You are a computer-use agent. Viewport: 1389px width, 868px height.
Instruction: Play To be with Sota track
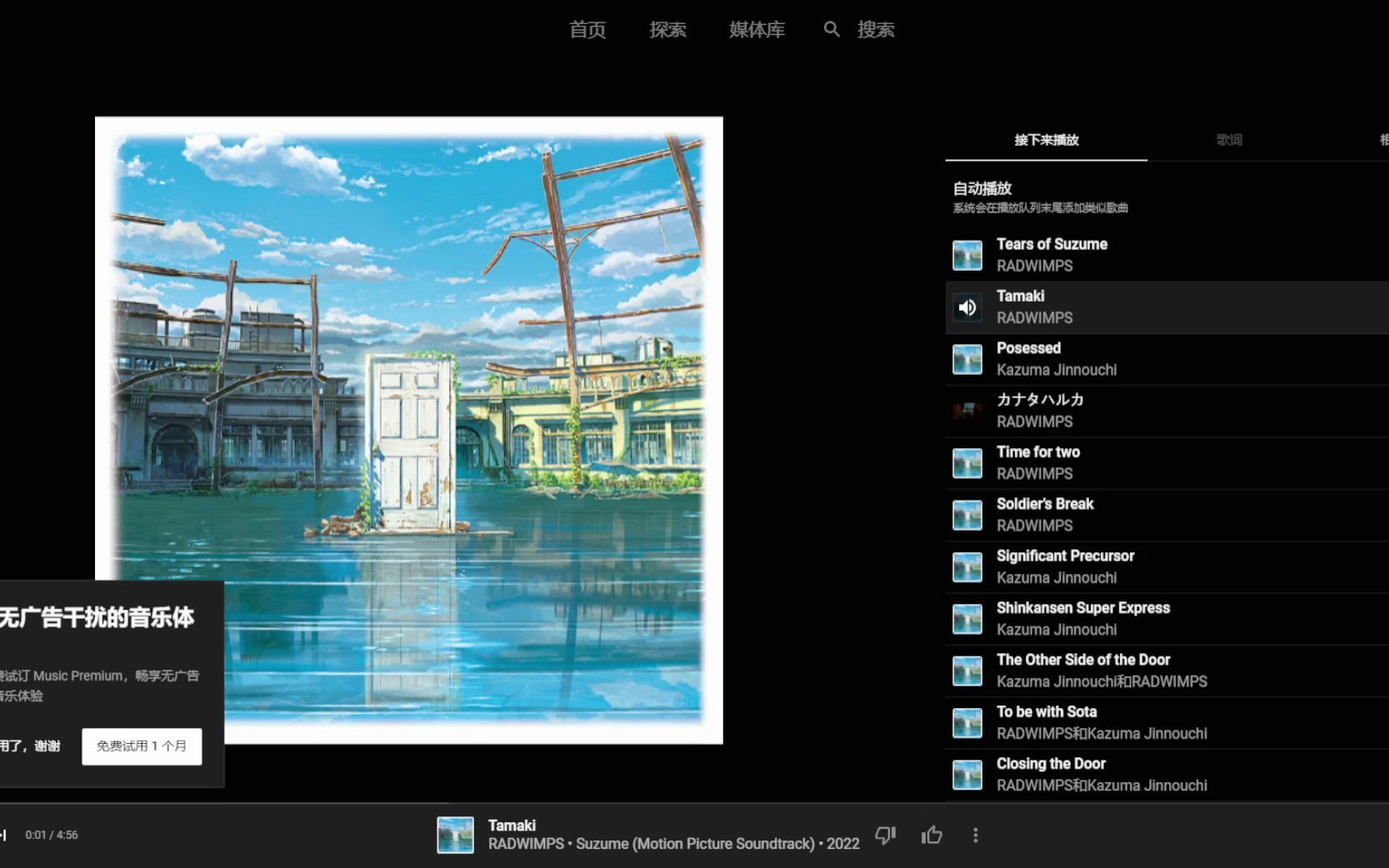tap(1167, 723)
